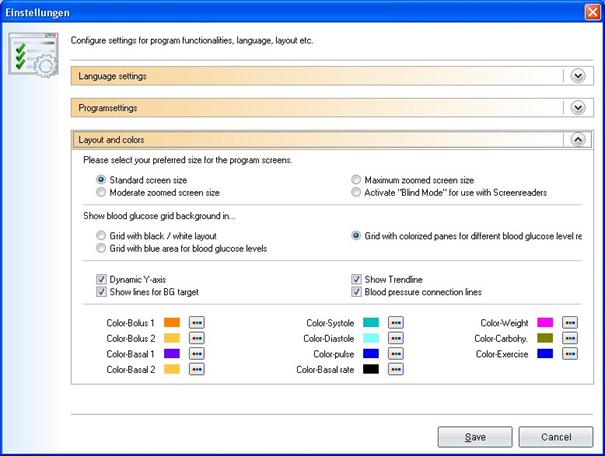
Task: Collapse the Layout and colors section chevron
Action: click(x=577, y=140)
